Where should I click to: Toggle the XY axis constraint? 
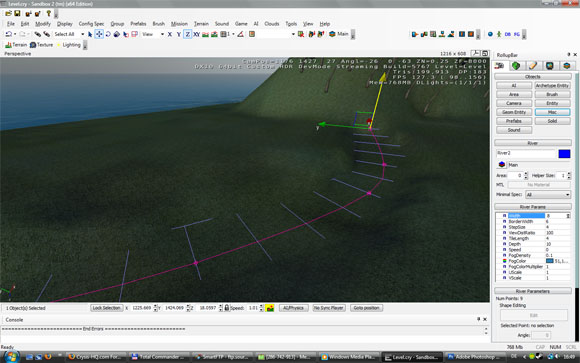196,34
